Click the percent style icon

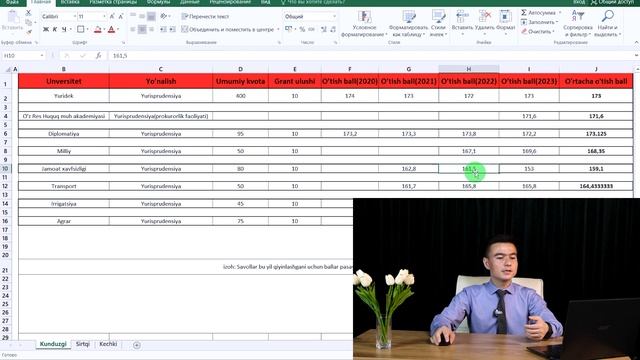[x=302, y=29]
